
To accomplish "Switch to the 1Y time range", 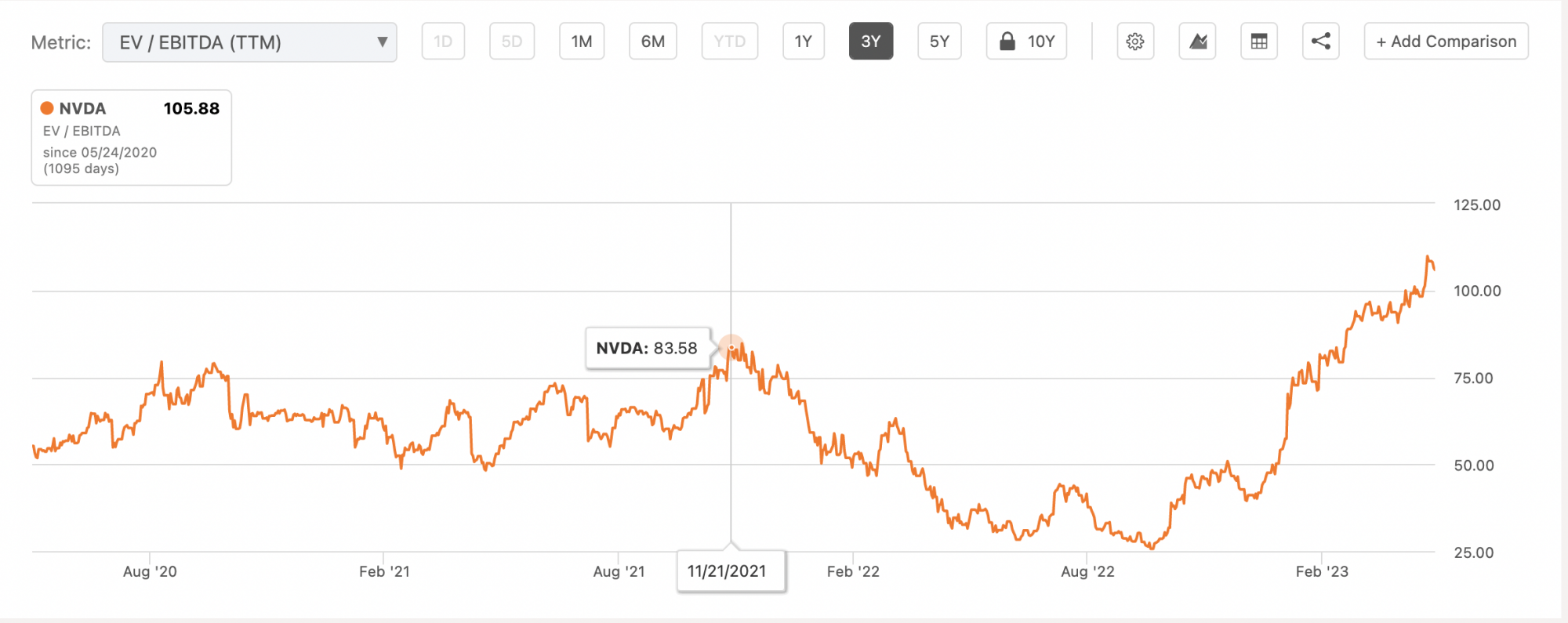I will [x=803, y=42].
